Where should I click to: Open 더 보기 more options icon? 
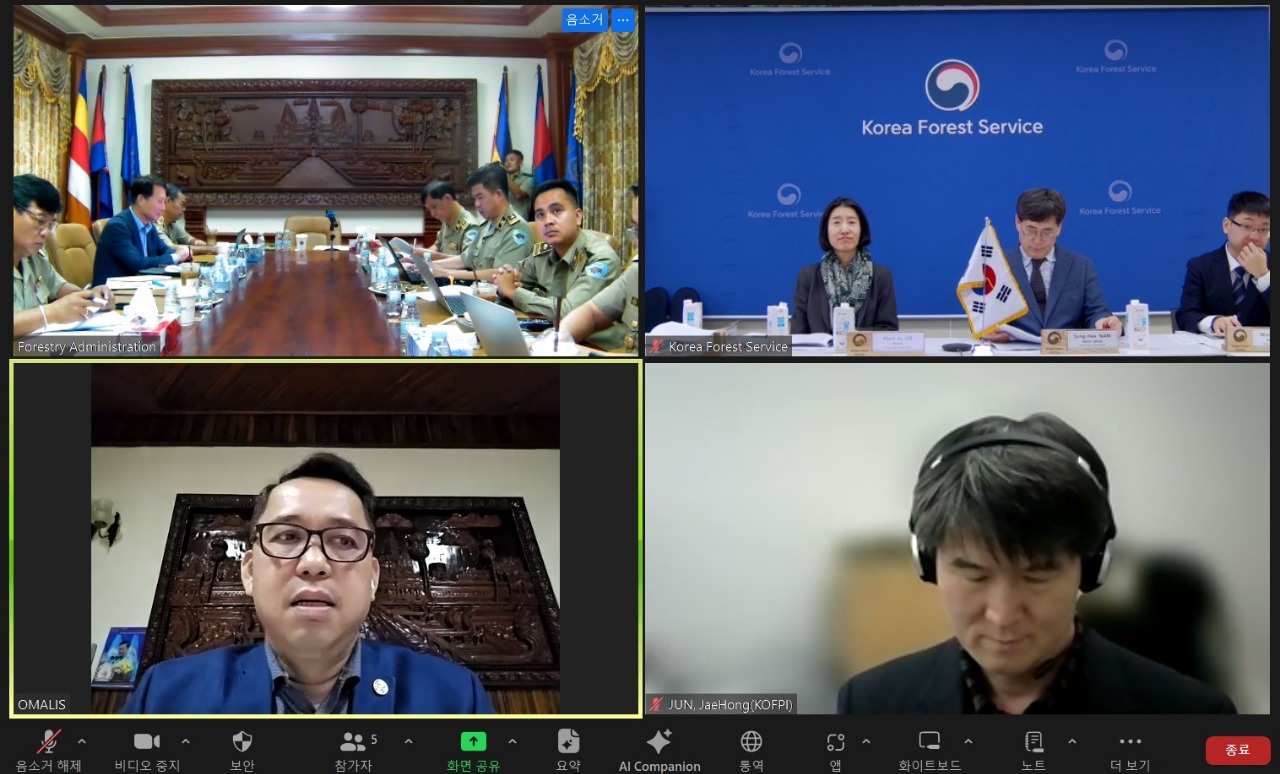1130,741
